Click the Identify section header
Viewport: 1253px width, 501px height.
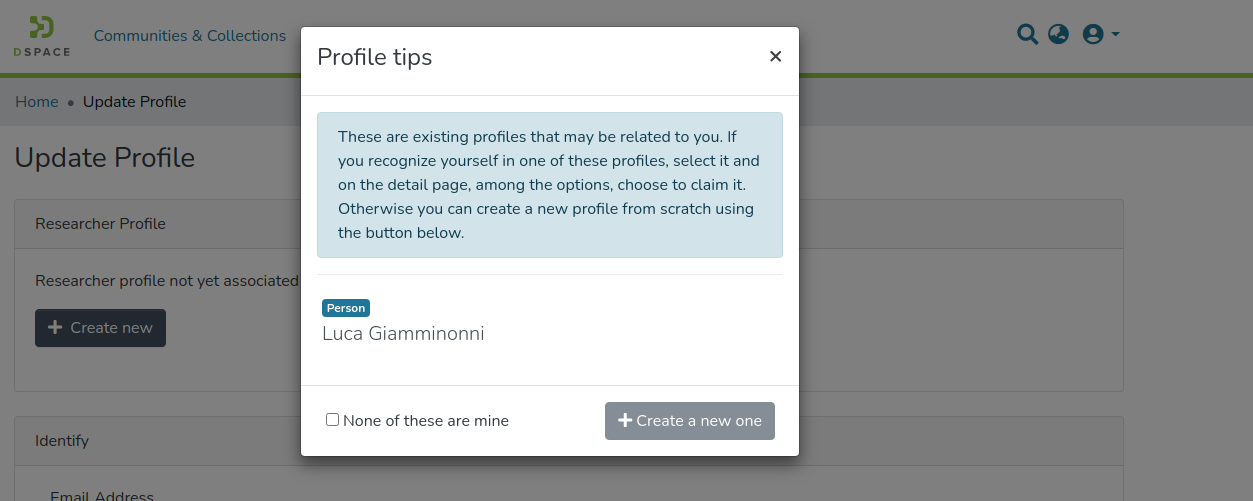[x=62, y=441]
